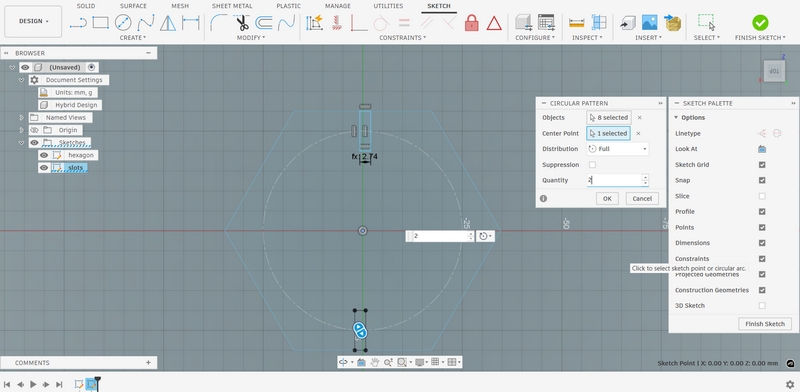
Task: Expand the Named Views tree node
Action: pyautogui.click(x=21, y=117)
